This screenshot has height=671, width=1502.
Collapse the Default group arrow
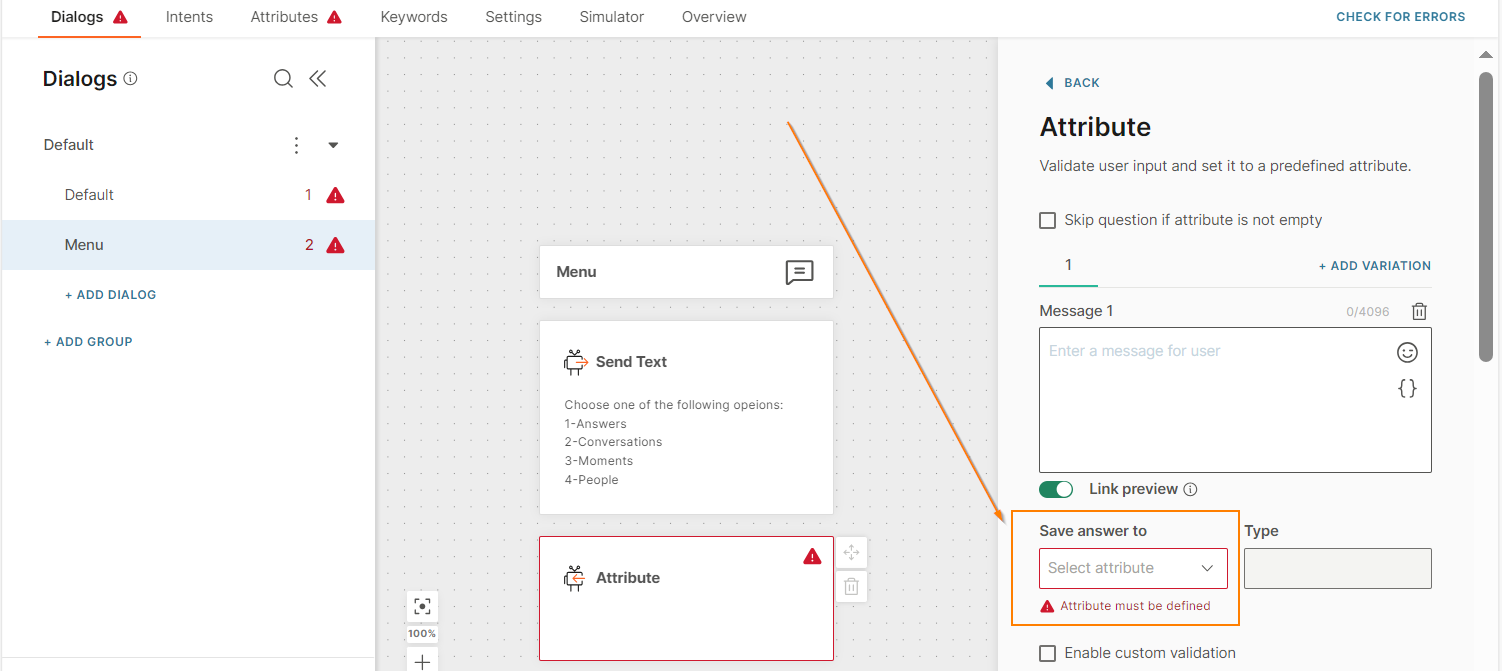(334, 145)
